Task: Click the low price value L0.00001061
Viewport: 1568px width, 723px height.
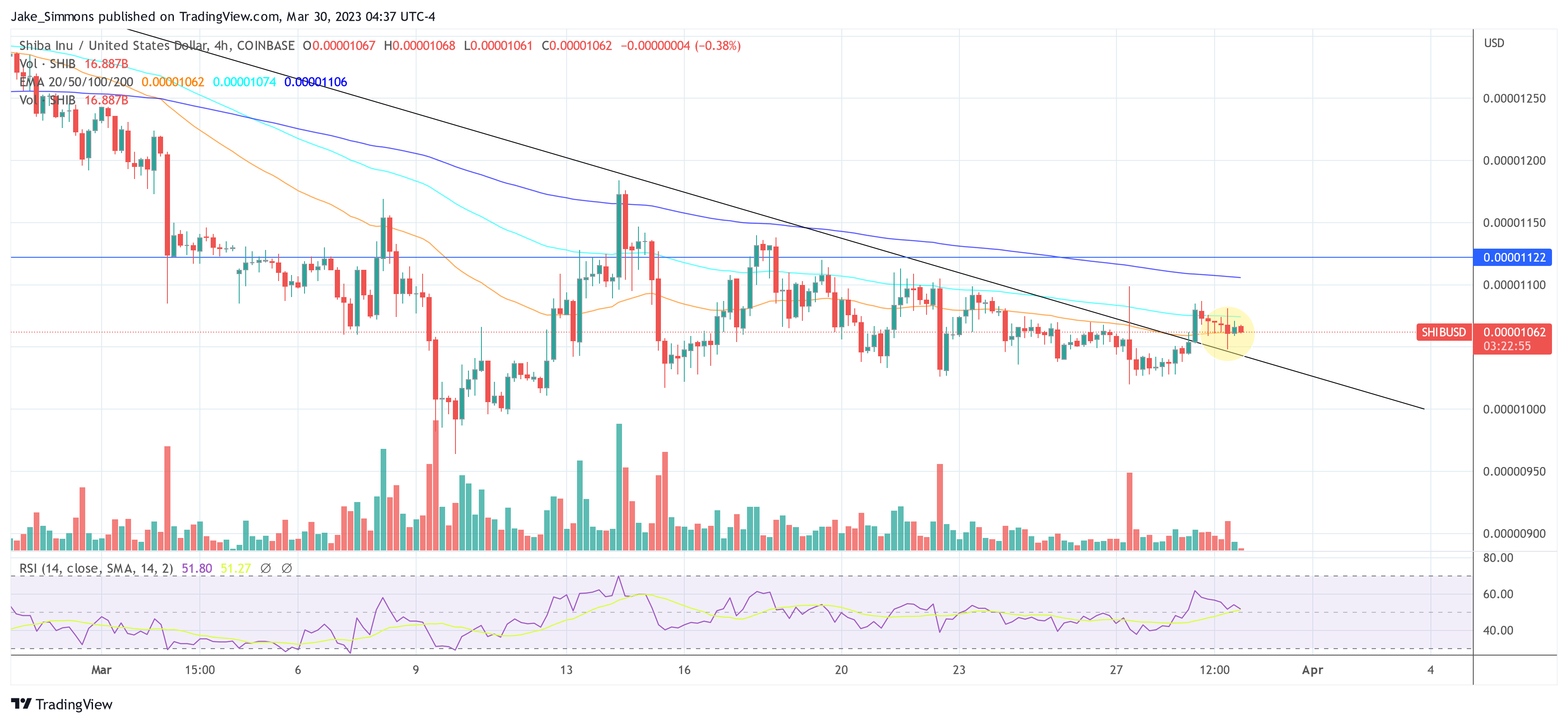Action: coord(498,46)
